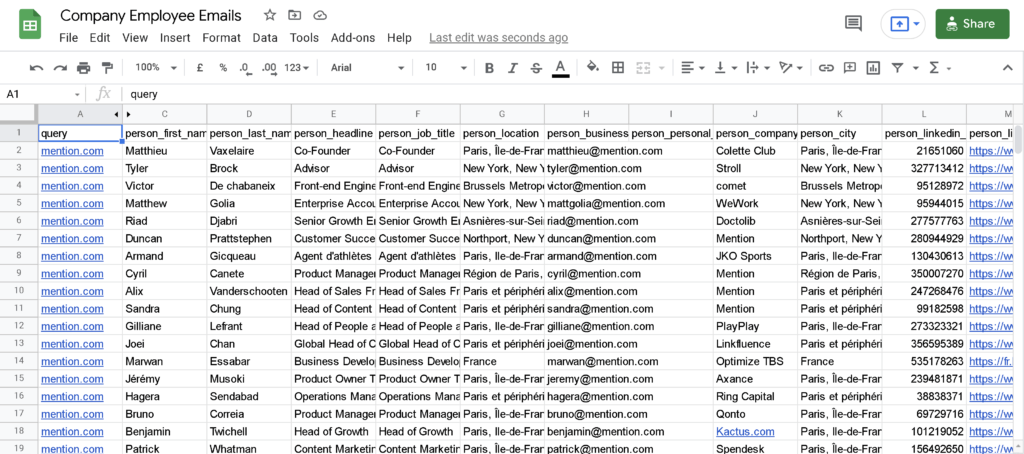The height and width of the screenshot is (454, 1024).
Task: Open more number formats 123 dropdown
Action: pyautogui.click(x=297, y=68)
